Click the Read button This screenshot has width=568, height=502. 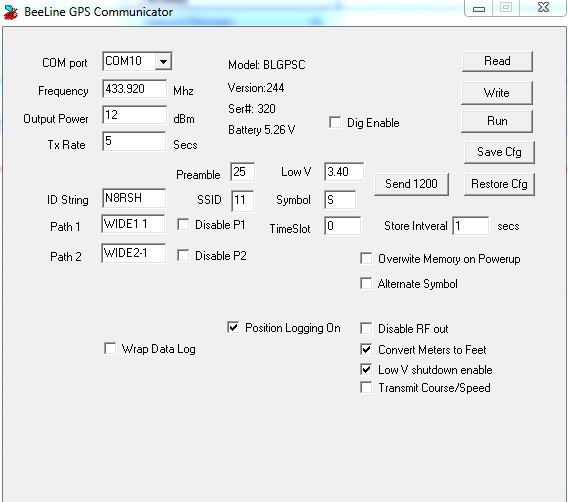pyautogui.click(x=497, y=61)
